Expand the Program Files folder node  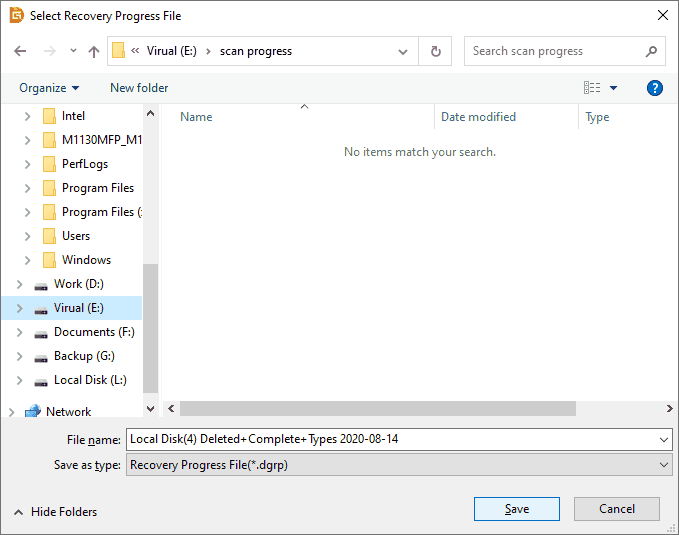pyautogui.click(x=27, y=188)
